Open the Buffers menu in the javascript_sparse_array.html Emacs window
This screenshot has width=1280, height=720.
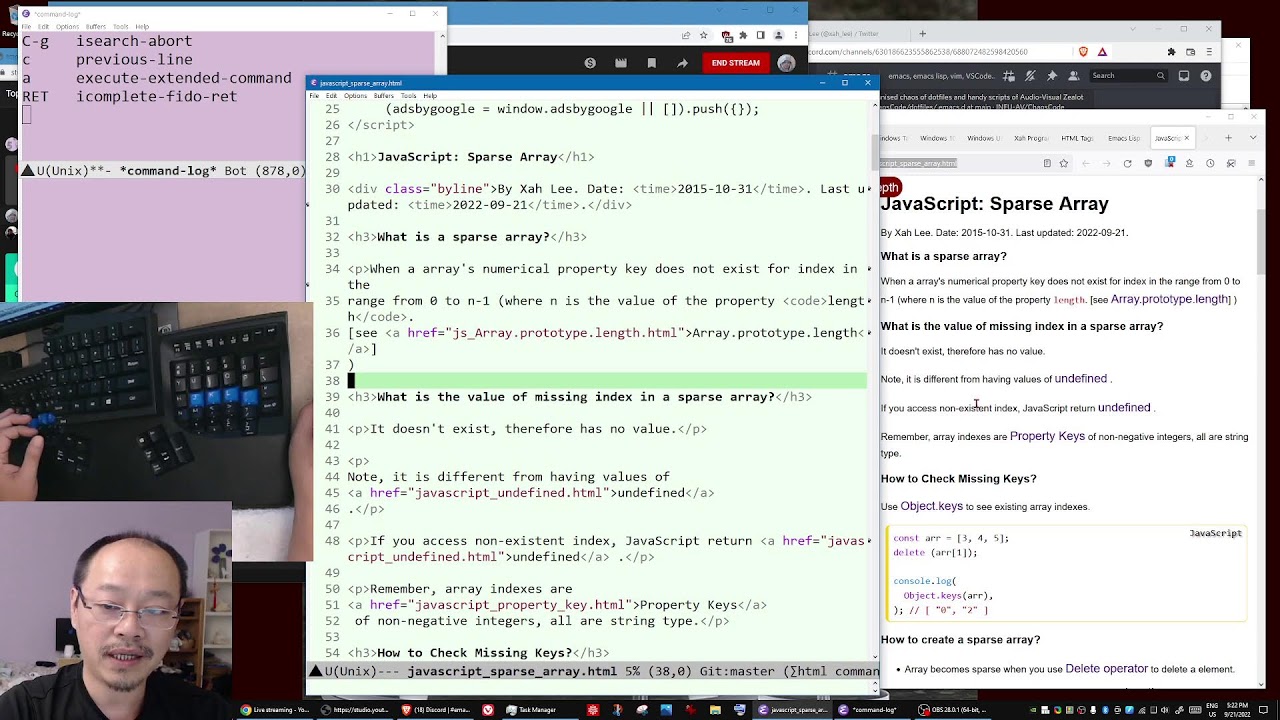click(383, 96)
